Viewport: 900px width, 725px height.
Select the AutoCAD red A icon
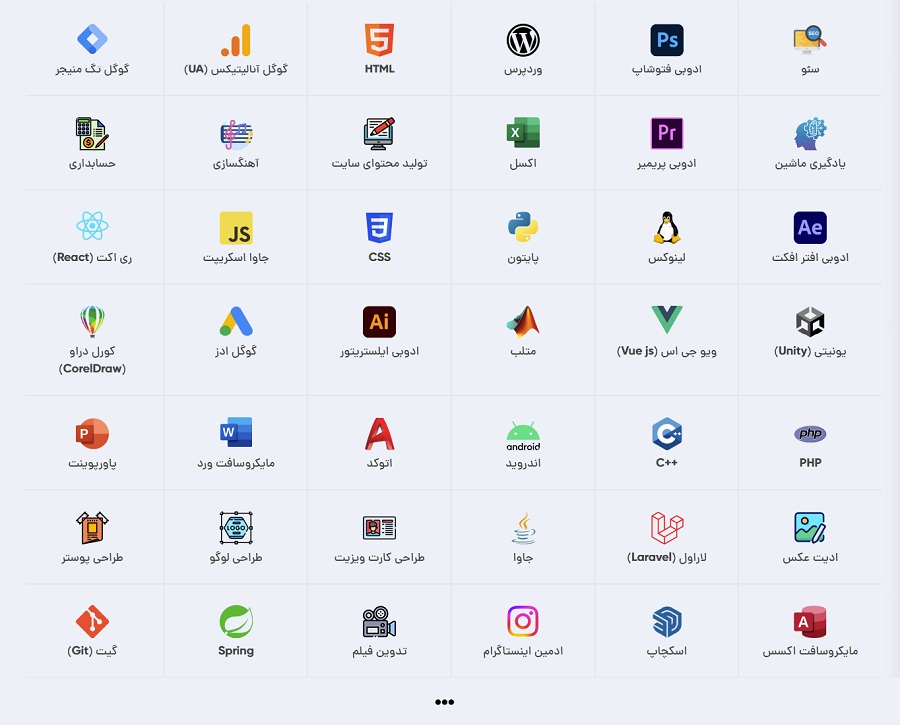coord(379,433)
